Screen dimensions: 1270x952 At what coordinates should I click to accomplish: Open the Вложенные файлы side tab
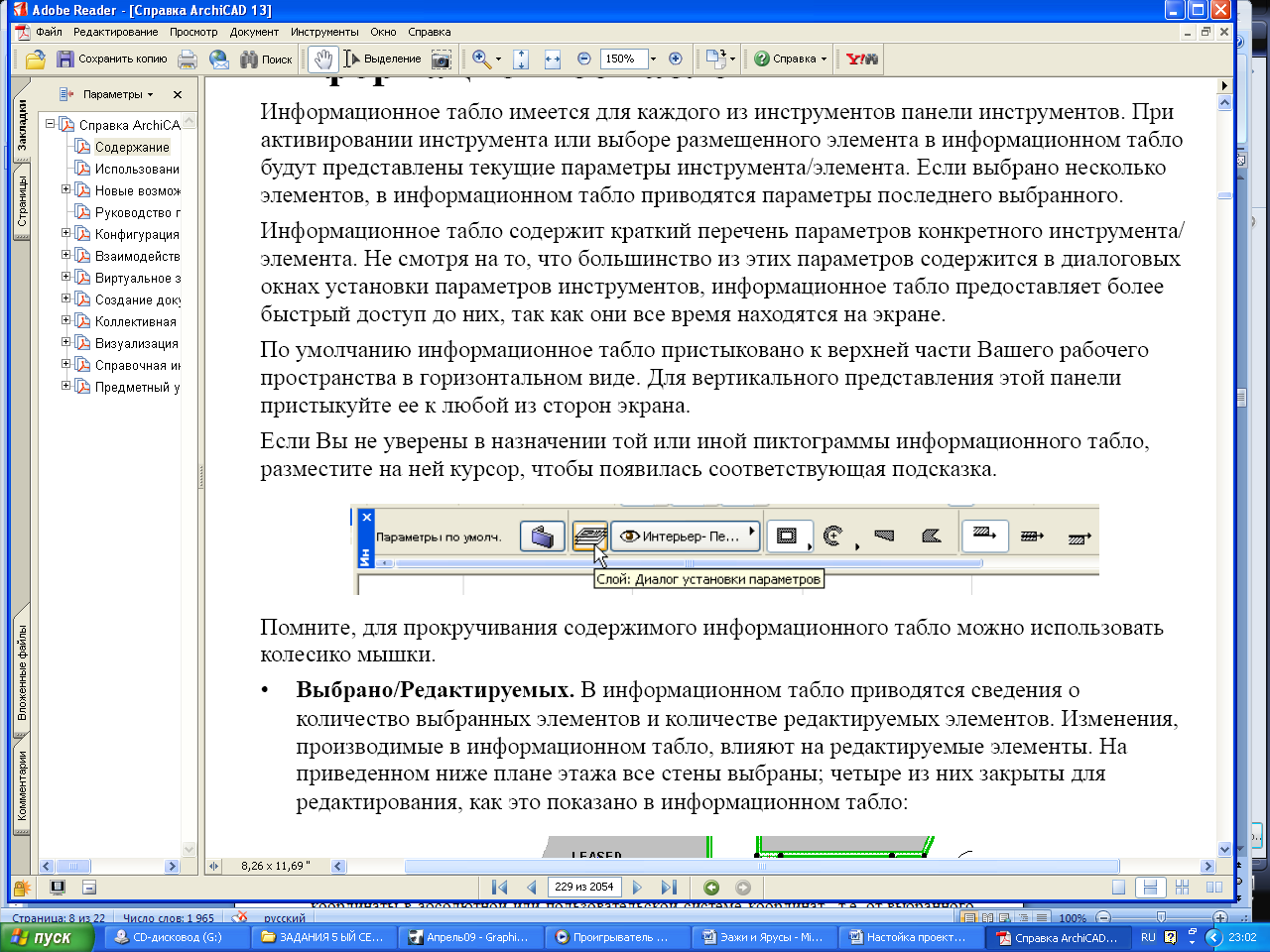click(x=22, y=672)
